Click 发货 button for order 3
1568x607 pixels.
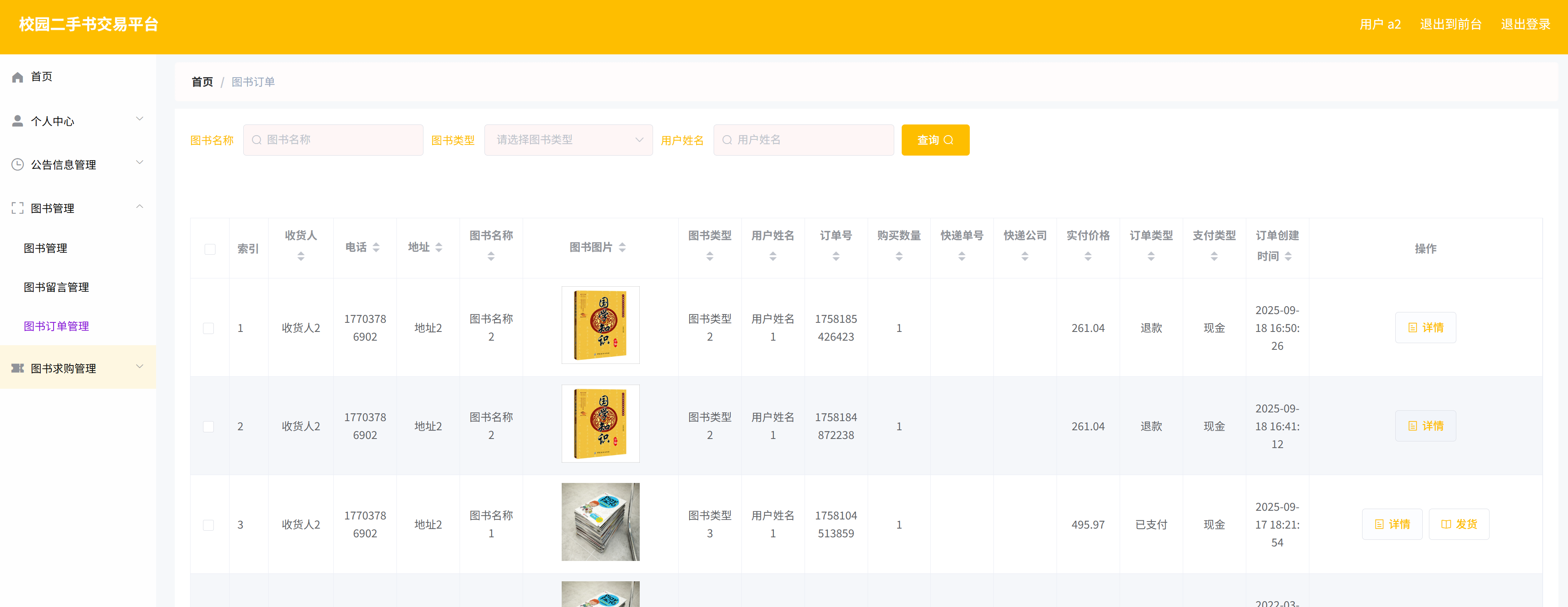pos(1458,524)
